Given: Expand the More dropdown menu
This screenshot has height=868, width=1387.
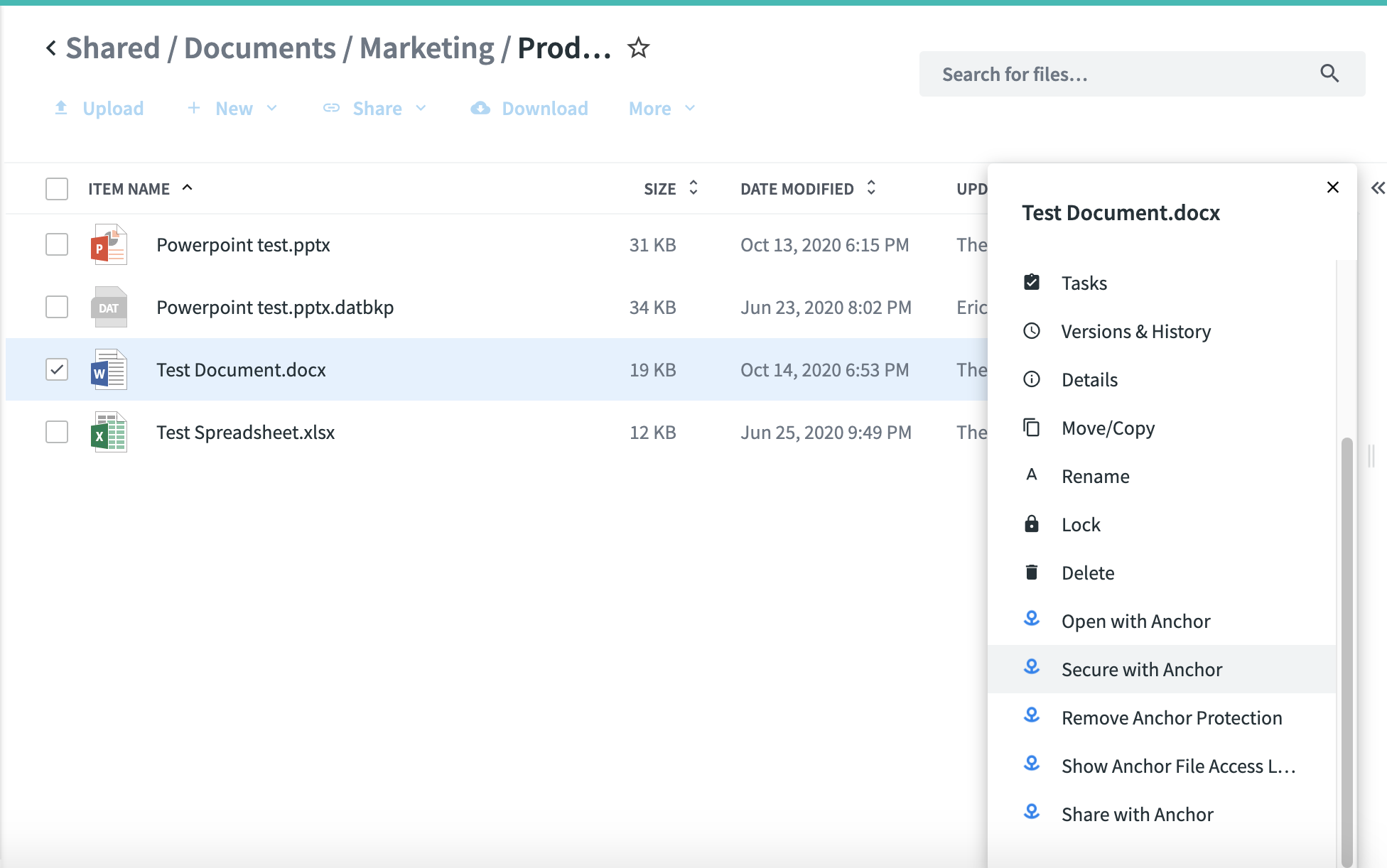Looking at the screenshot, I should point(662,109).
